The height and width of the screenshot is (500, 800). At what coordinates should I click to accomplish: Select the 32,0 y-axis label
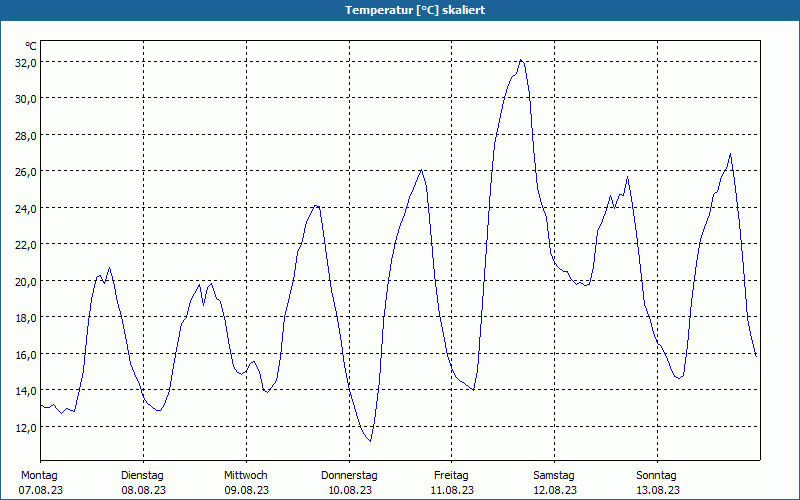(26, 62)
